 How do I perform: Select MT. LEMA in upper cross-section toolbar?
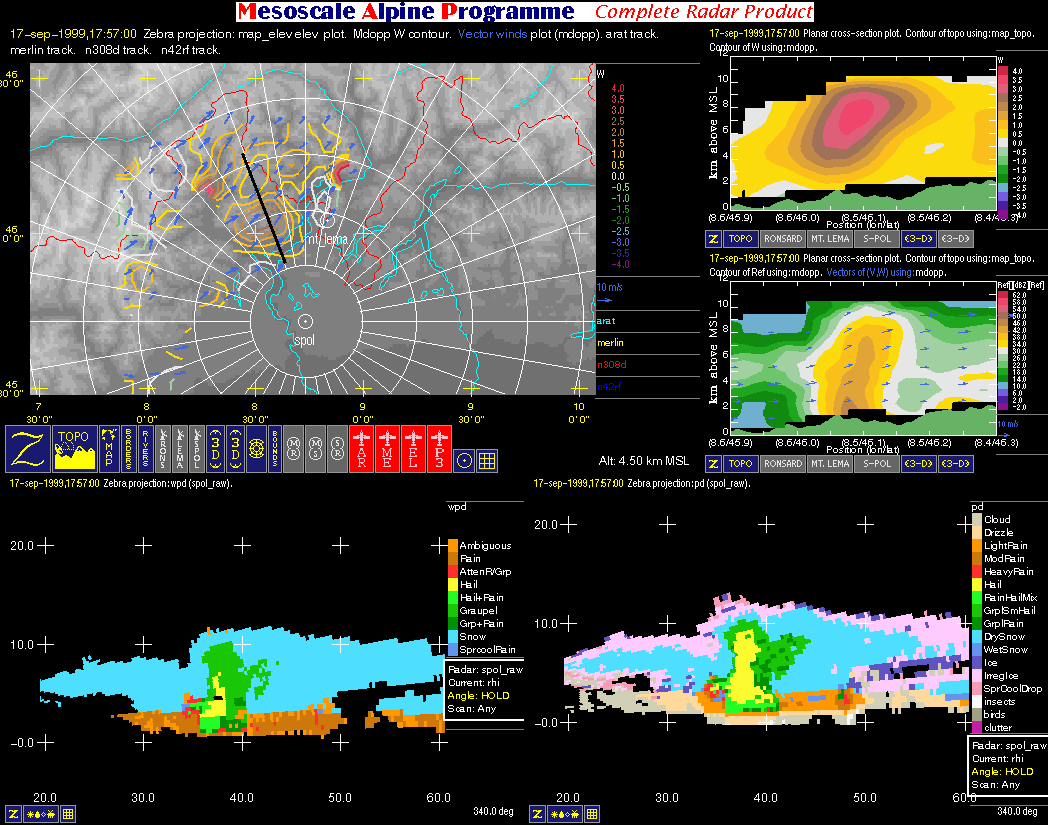pyautogui.click(x=831, y=239)
